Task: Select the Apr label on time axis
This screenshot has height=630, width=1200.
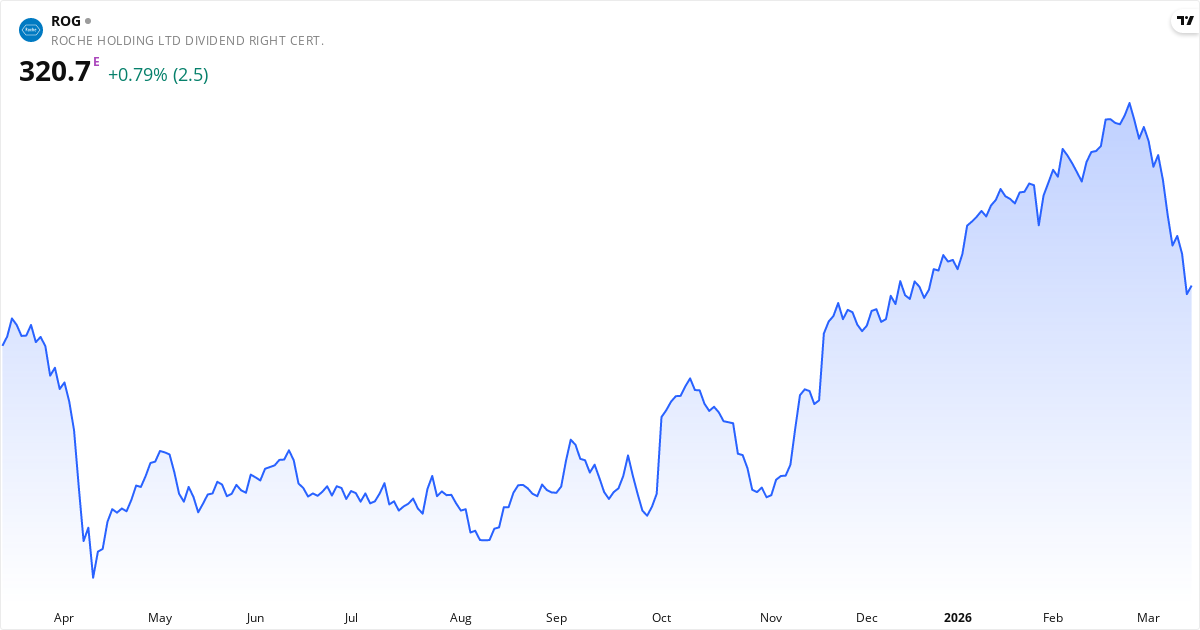Action: click(x=64, y=618)
